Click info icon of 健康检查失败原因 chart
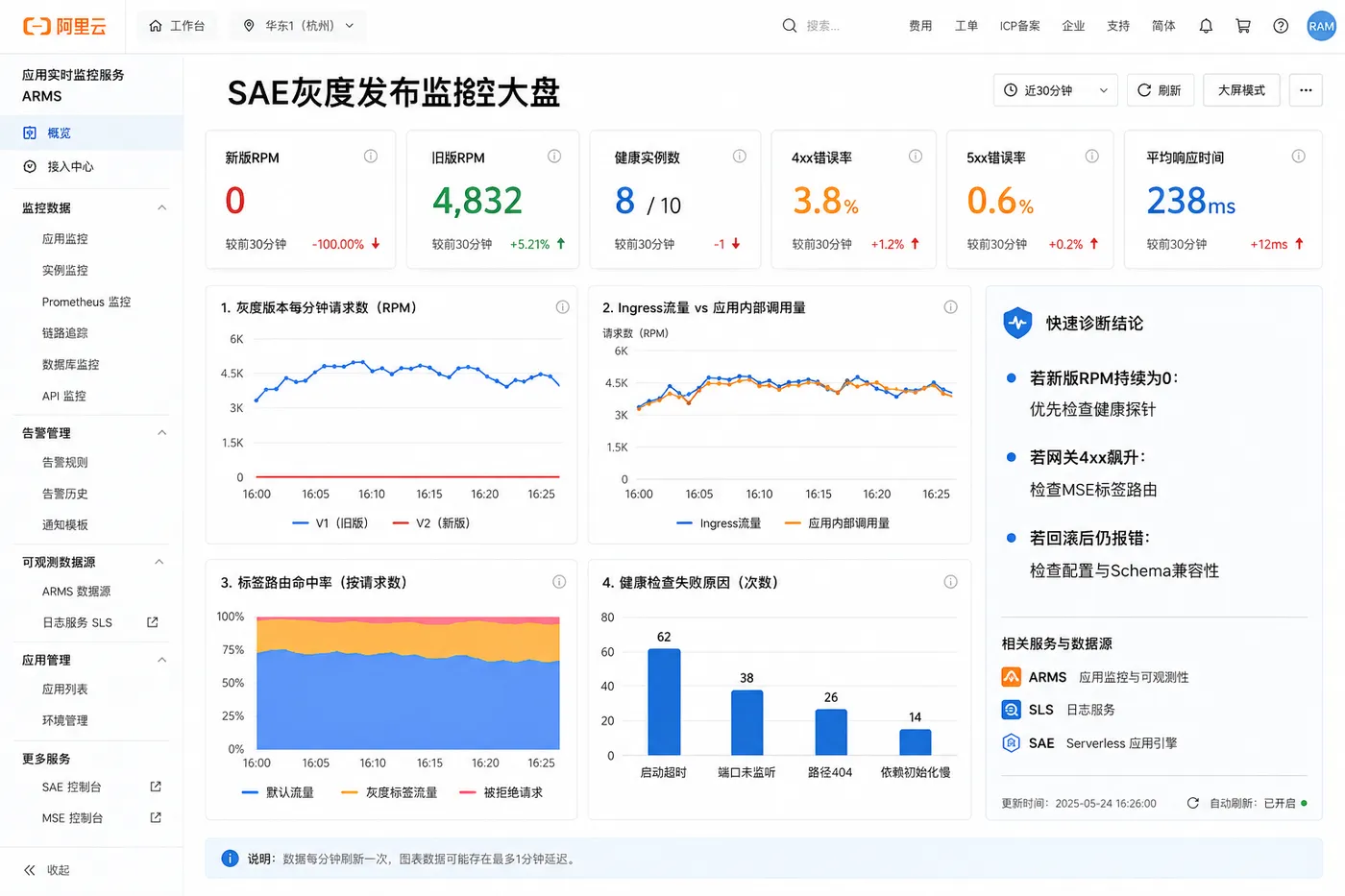The width and height of the screenshot is (1345, 896). [950, 582]
